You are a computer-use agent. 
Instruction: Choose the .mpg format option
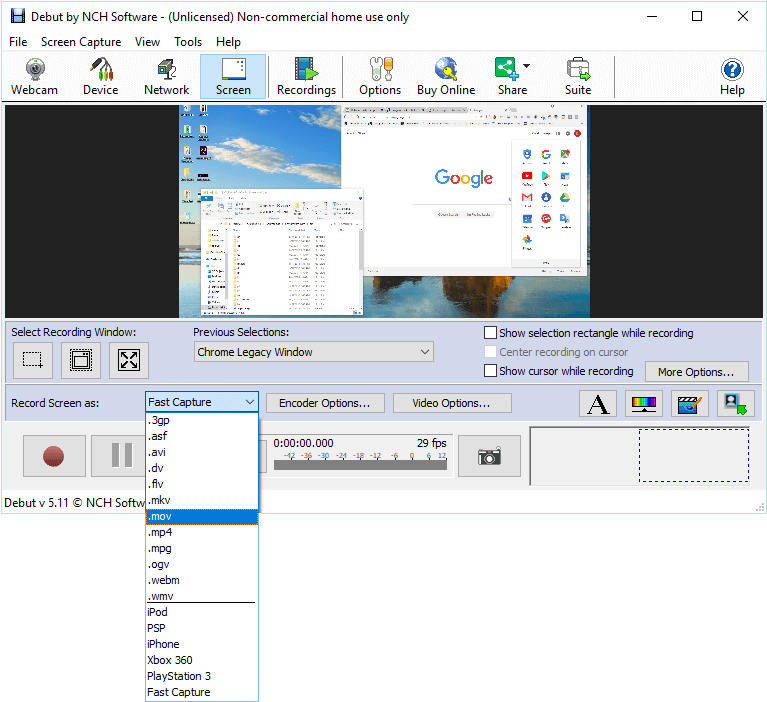click(202, 548)
